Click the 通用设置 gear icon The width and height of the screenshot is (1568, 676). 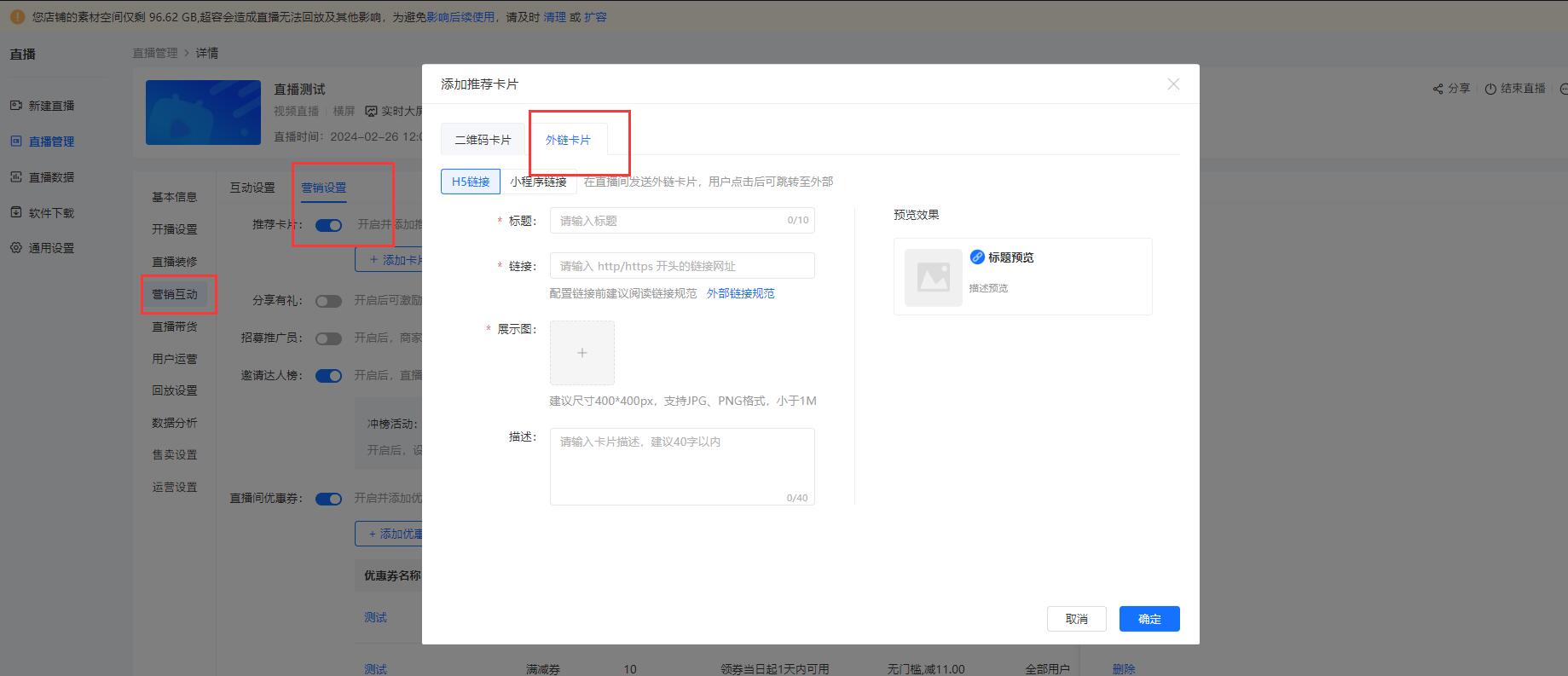[x=15, y=248]
